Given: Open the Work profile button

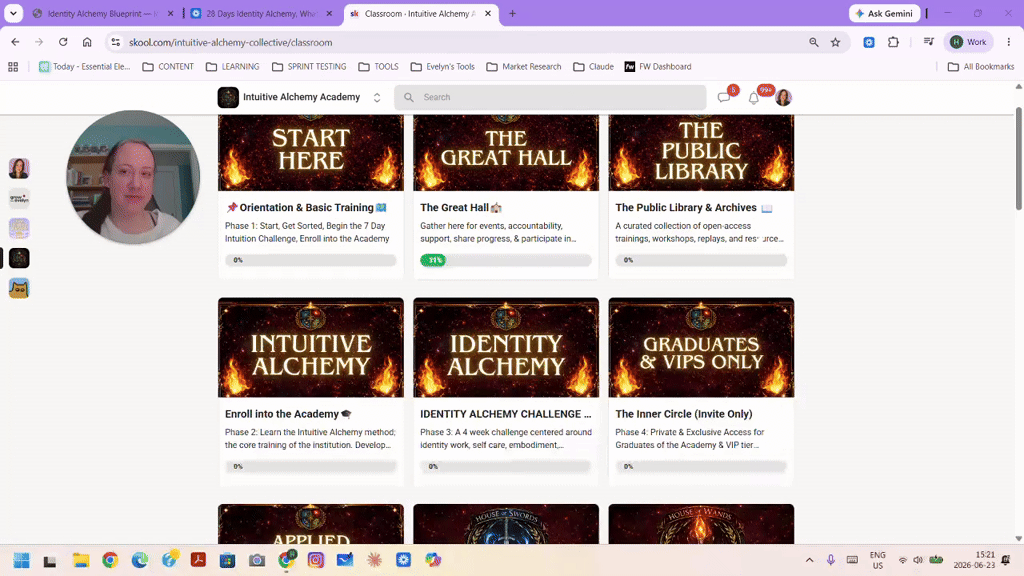Looking at the screenshot, I should pyautogui.click(x=968, y=42).
